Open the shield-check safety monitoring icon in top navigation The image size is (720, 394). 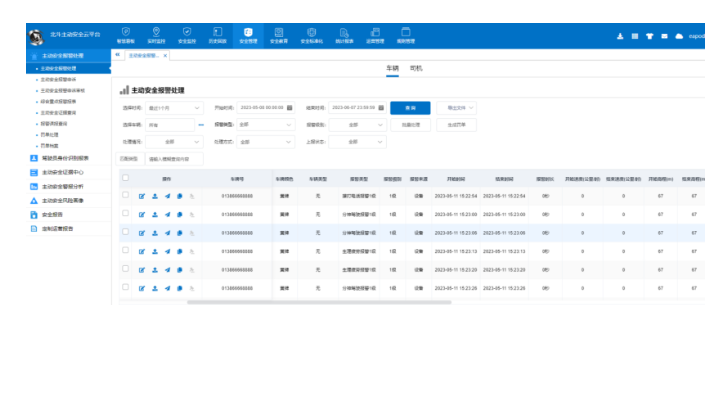186,35
